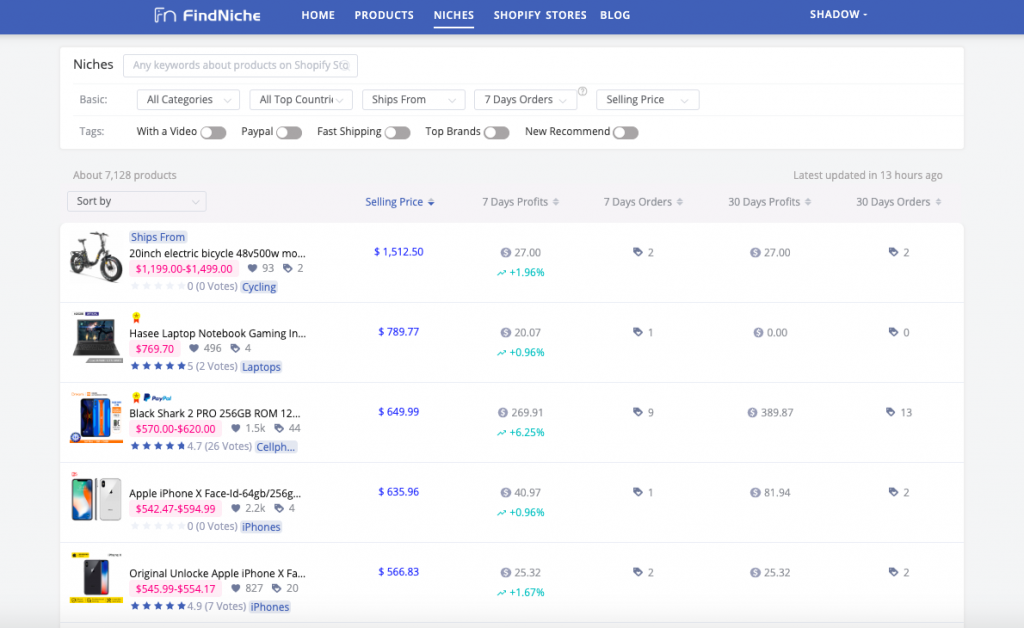Click the help question mark beside 7 Days Orders
The image size is (1024, 628).
coord(583,91)
